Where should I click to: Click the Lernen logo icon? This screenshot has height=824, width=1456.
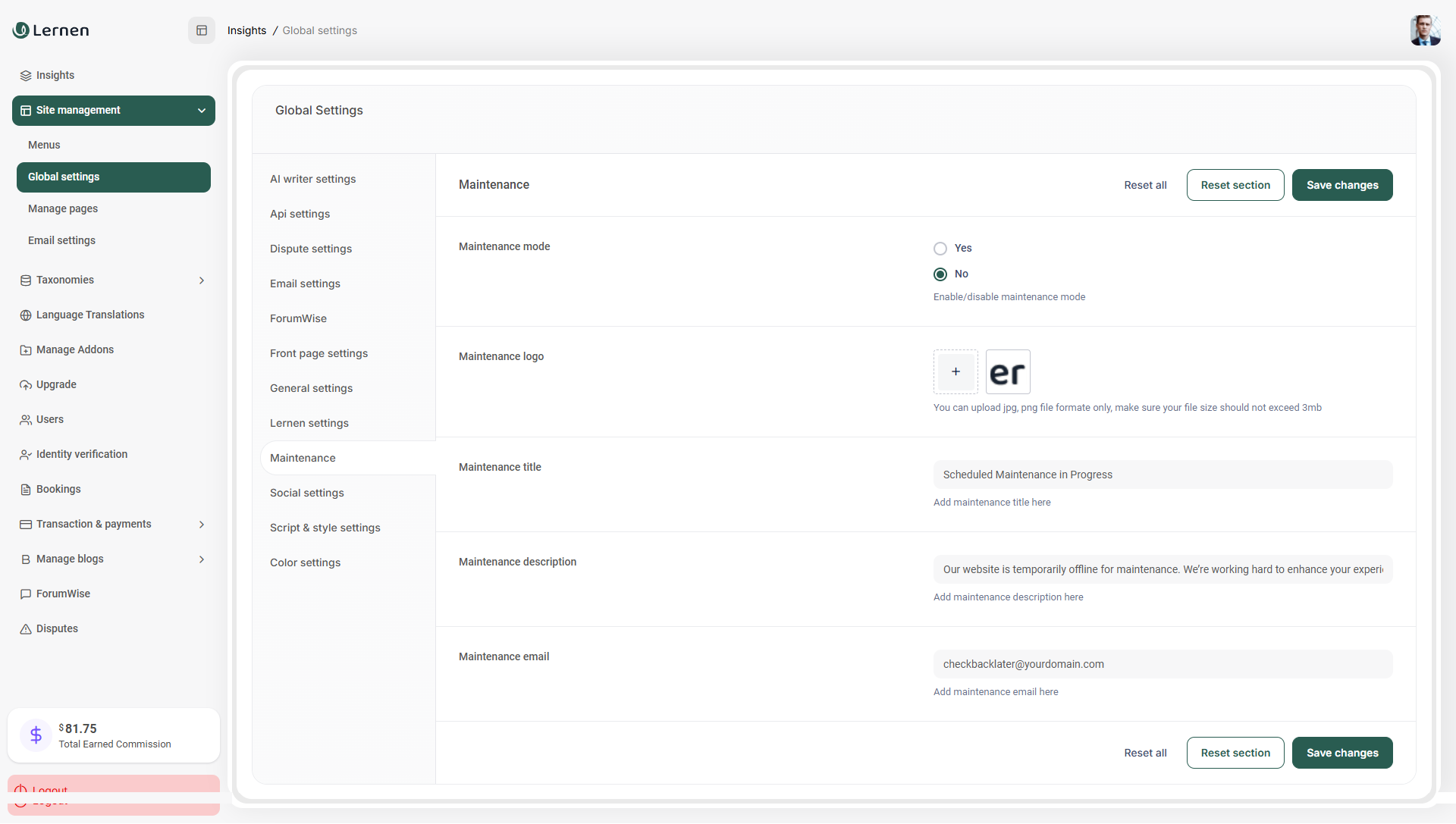coord(21,30)
